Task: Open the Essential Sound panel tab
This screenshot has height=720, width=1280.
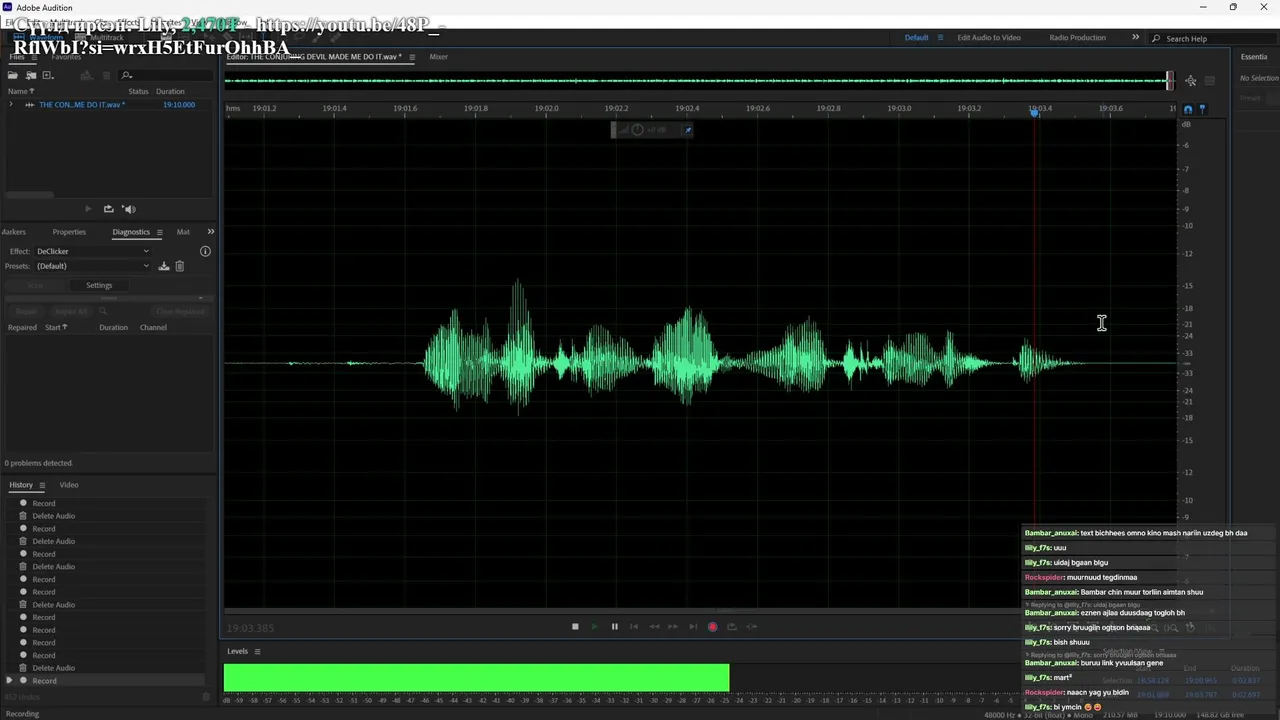Action: pos(1254,57)
